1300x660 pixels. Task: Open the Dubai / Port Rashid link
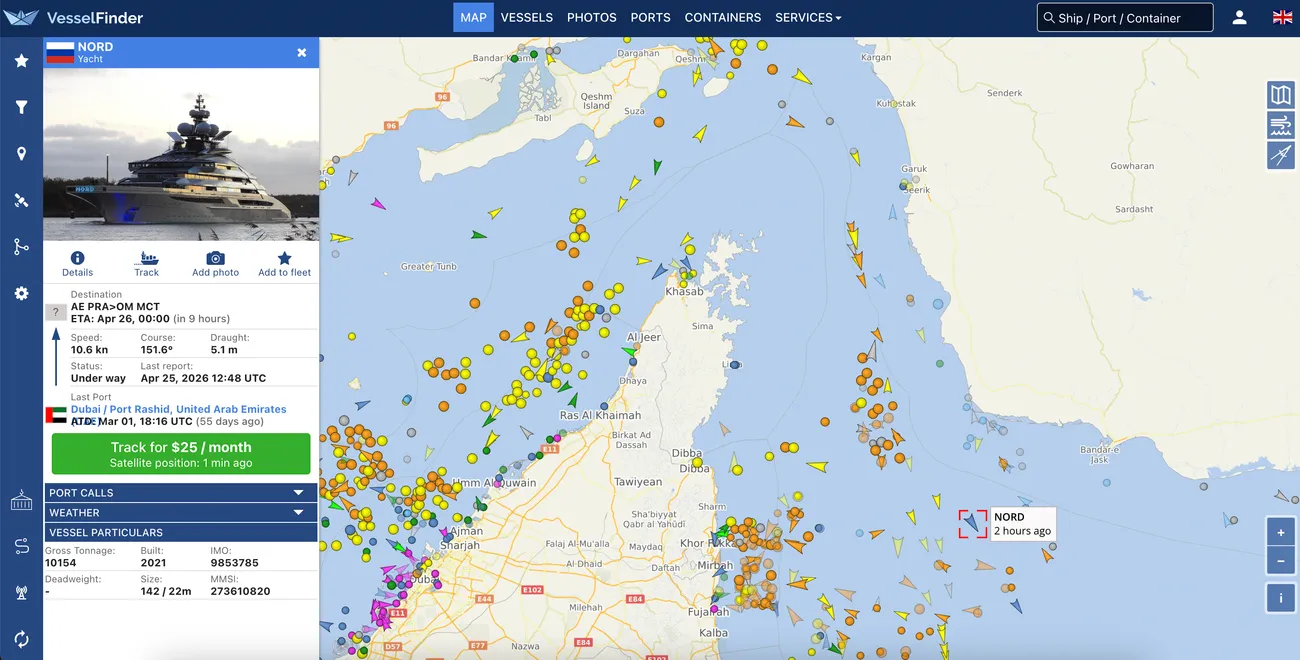[x=178, y=410]
